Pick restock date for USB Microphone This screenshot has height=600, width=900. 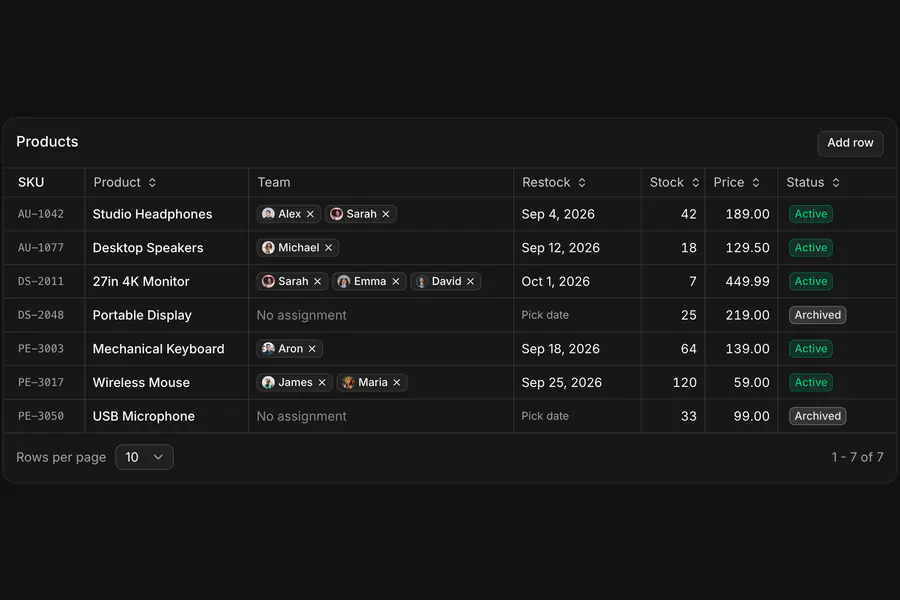[545, 416]
